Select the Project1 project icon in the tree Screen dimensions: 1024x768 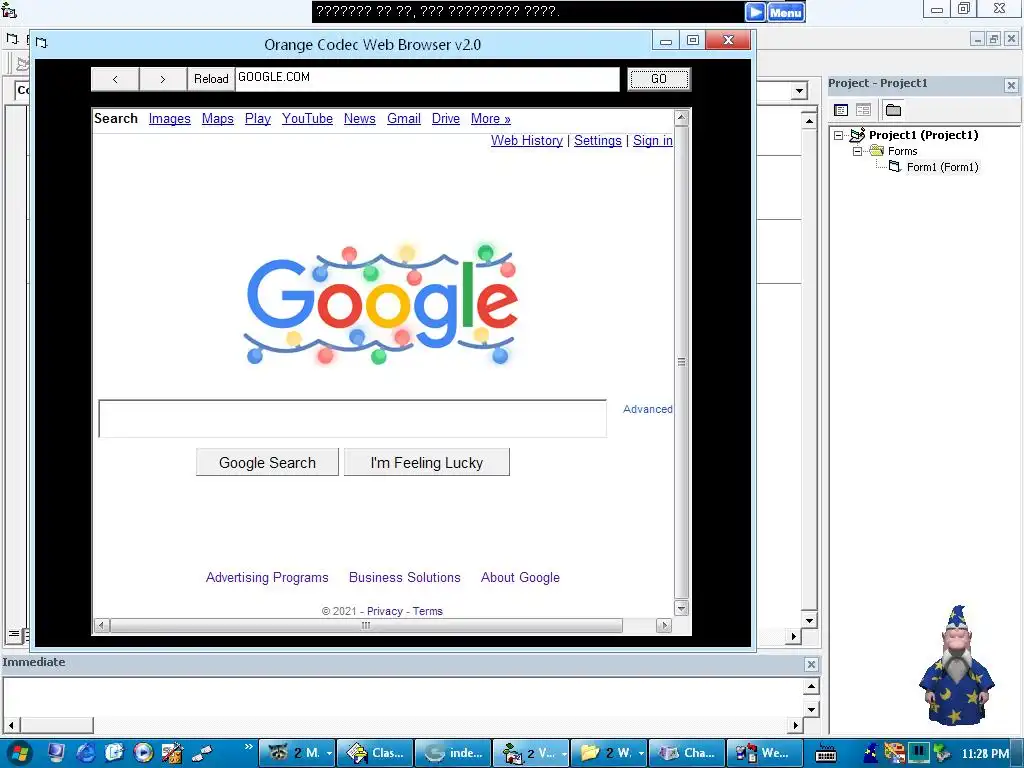857,135
